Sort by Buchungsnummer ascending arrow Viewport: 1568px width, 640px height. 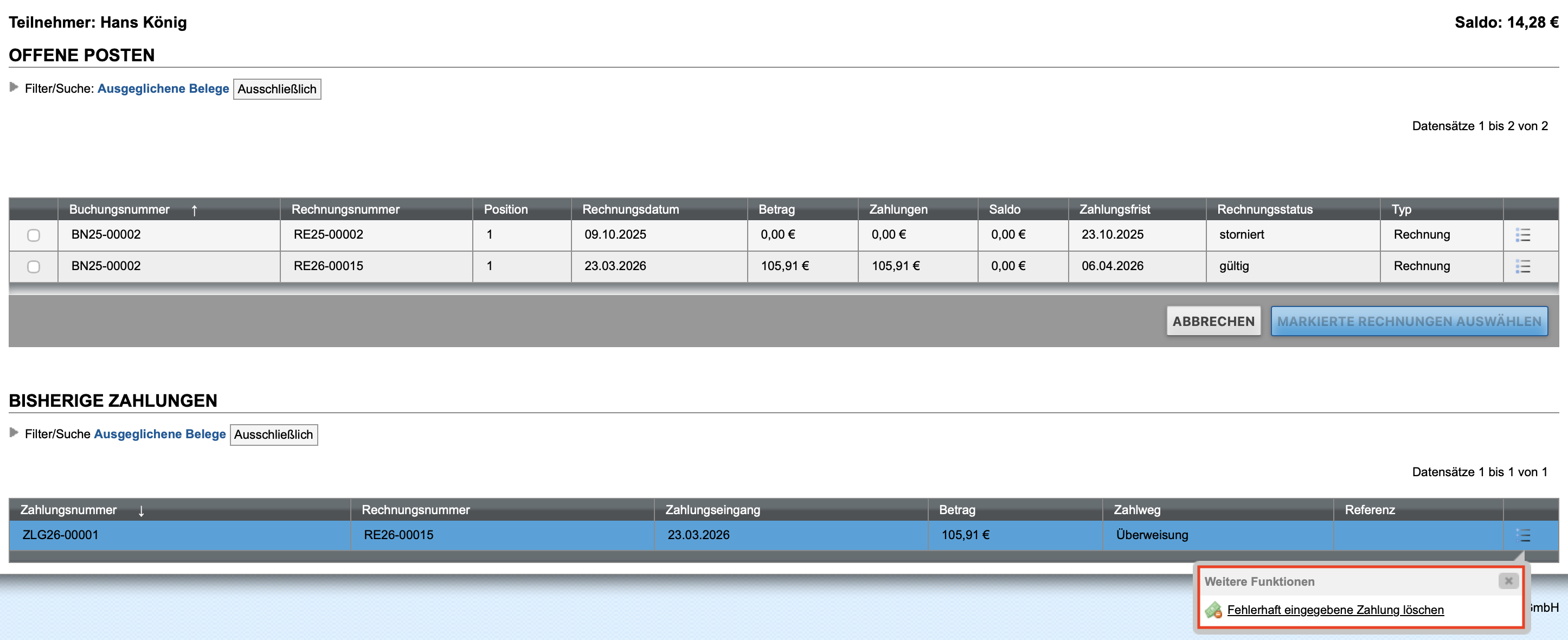click(194, 210)
